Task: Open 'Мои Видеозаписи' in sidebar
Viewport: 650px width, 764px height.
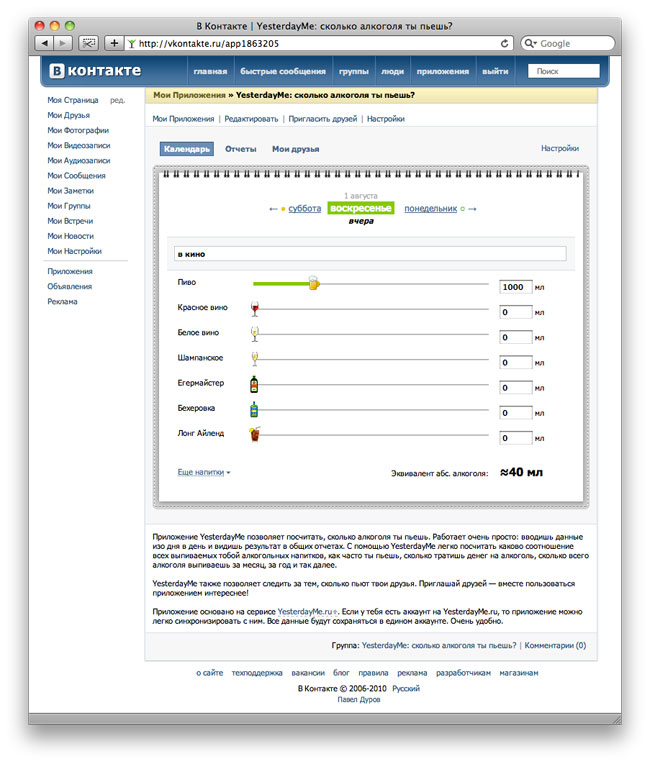Action: [79, 145]
